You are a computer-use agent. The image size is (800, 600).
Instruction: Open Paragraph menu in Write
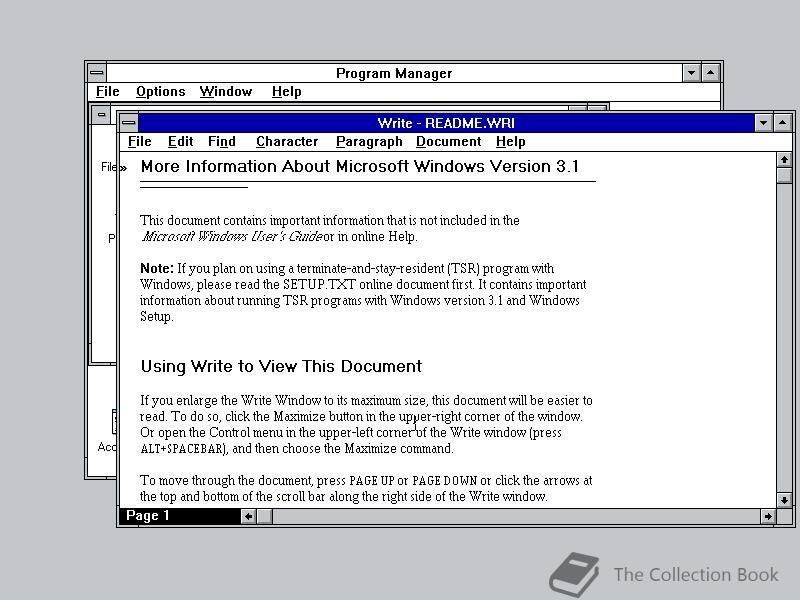pyautogui.click(x=369, y=141)
